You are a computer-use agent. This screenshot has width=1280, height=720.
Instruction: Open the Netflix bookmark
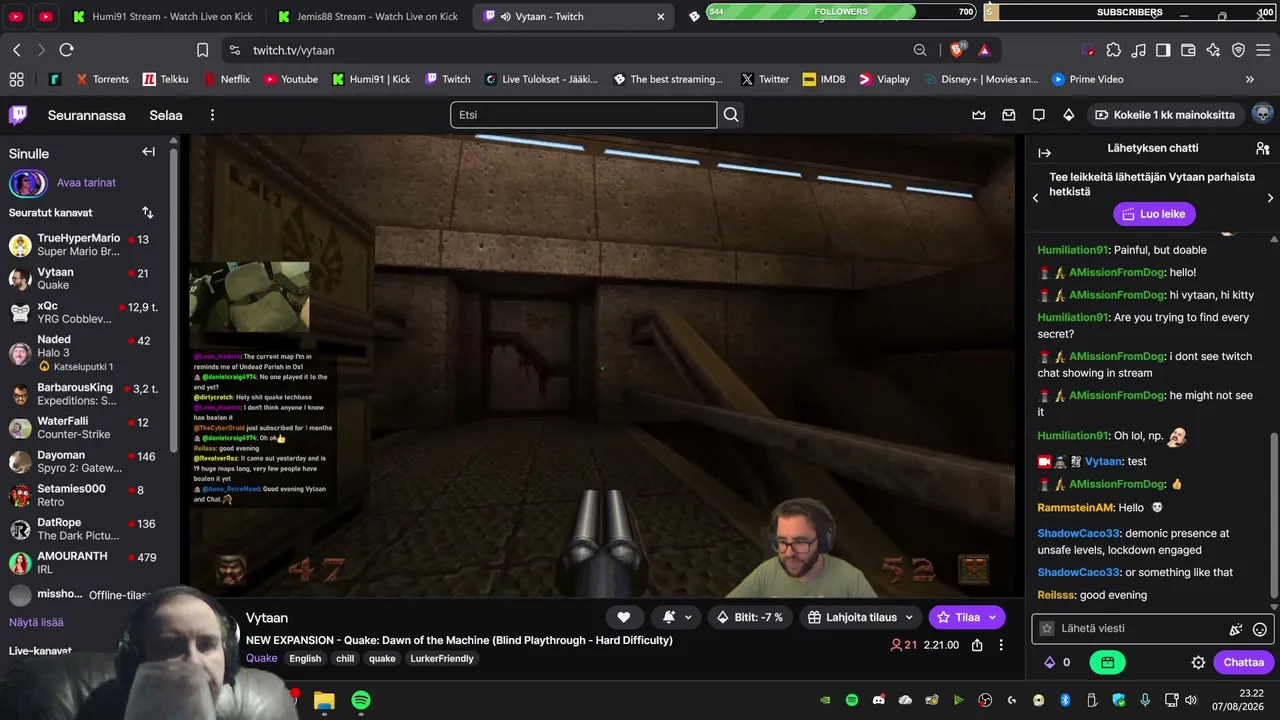click(x=226, y=79)
